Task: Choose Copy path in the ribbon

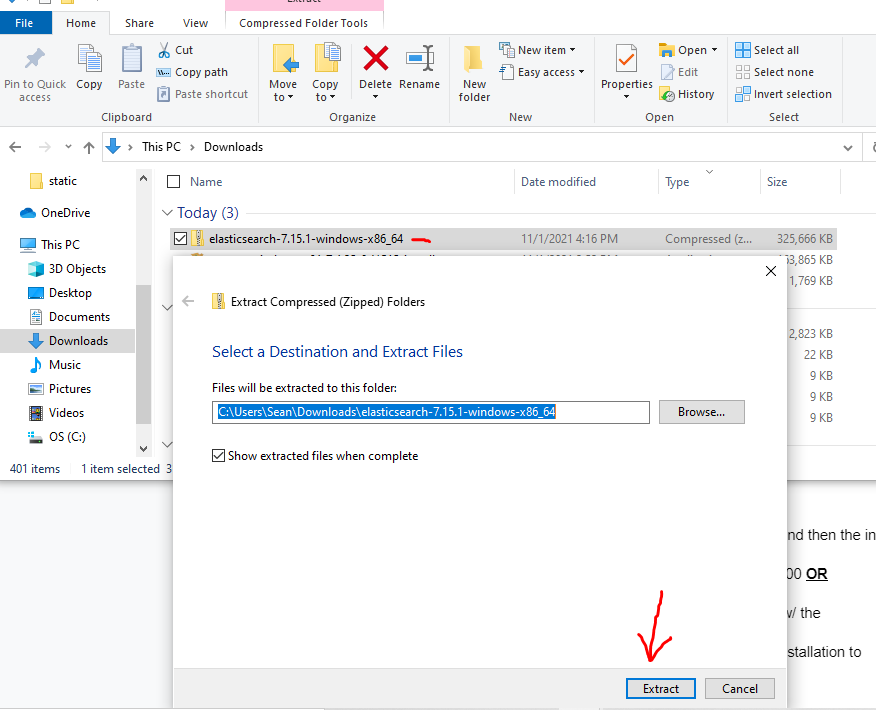Action: (x=192, y=72)
